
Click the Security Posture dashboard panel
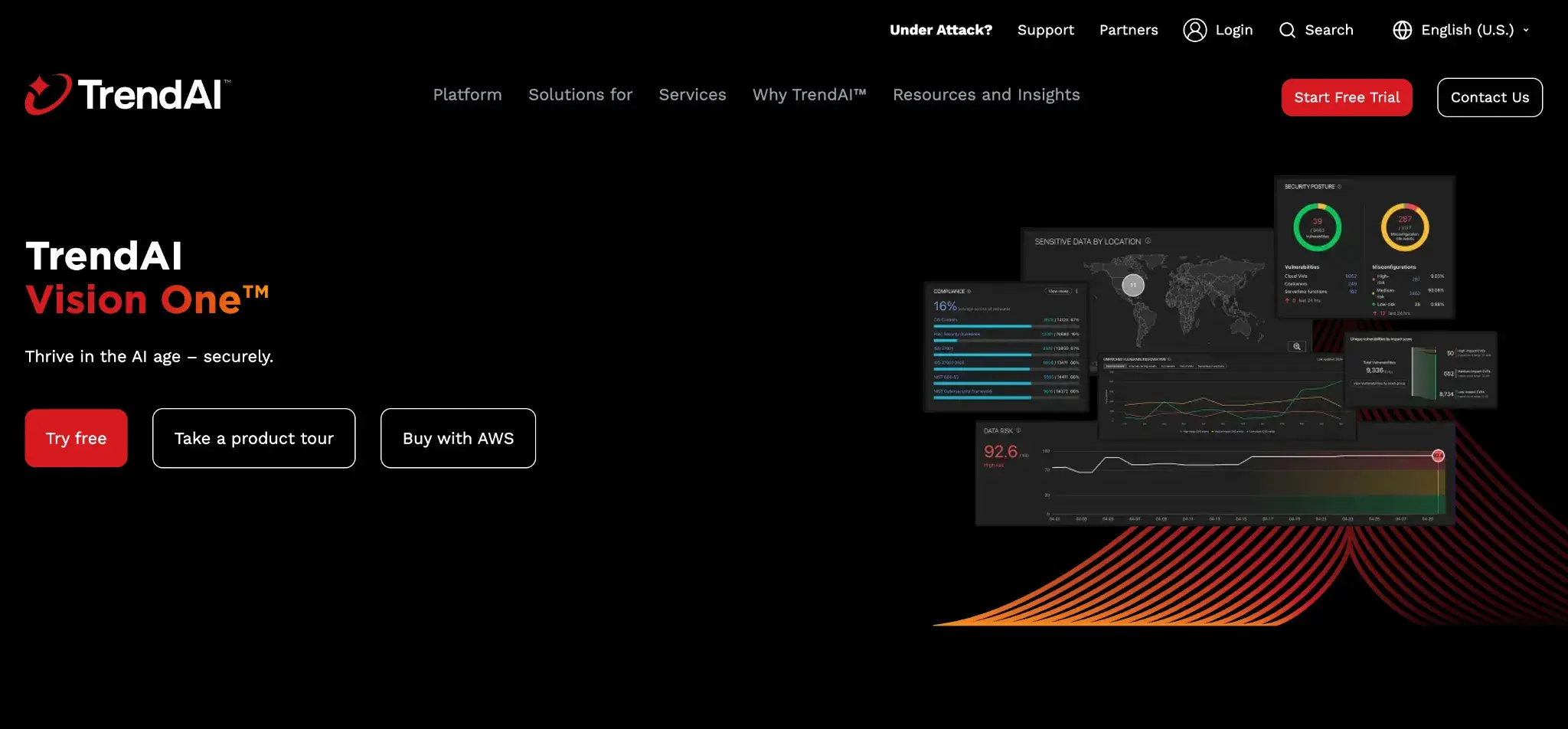click(1364, 247)
